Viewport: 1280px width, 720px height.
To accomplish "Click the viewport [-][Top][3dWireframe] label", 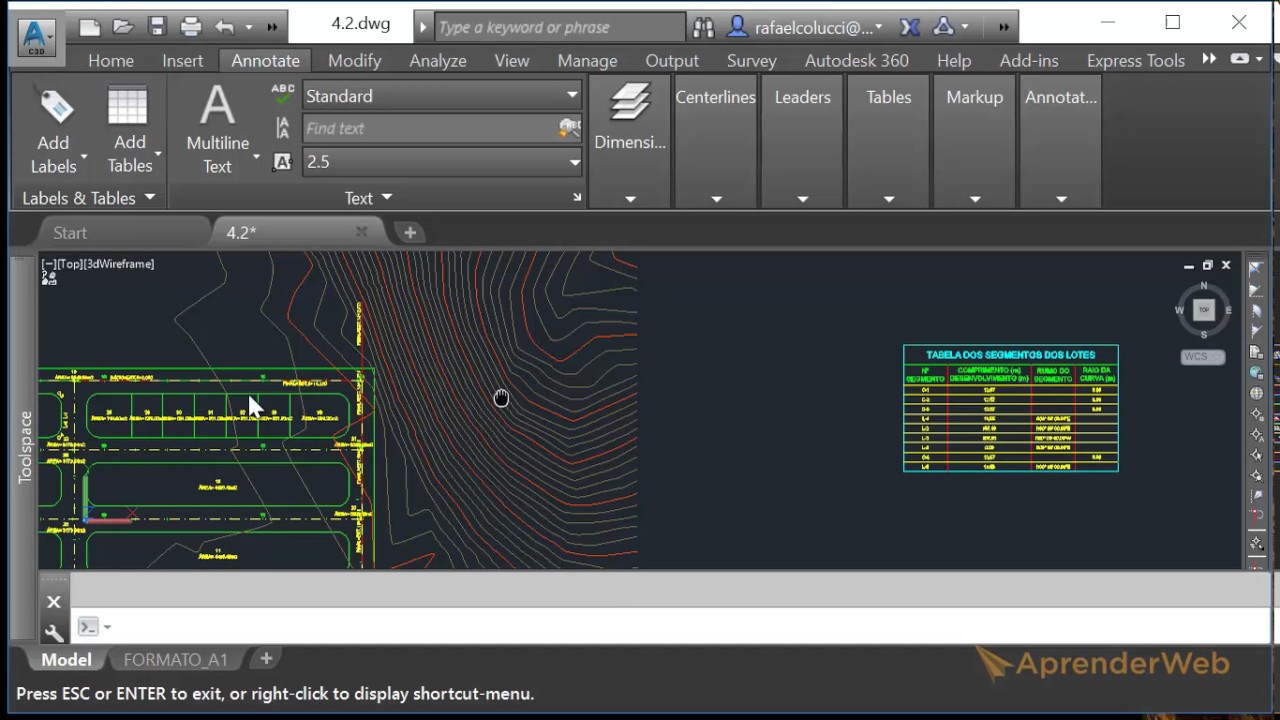I will 98,264.
